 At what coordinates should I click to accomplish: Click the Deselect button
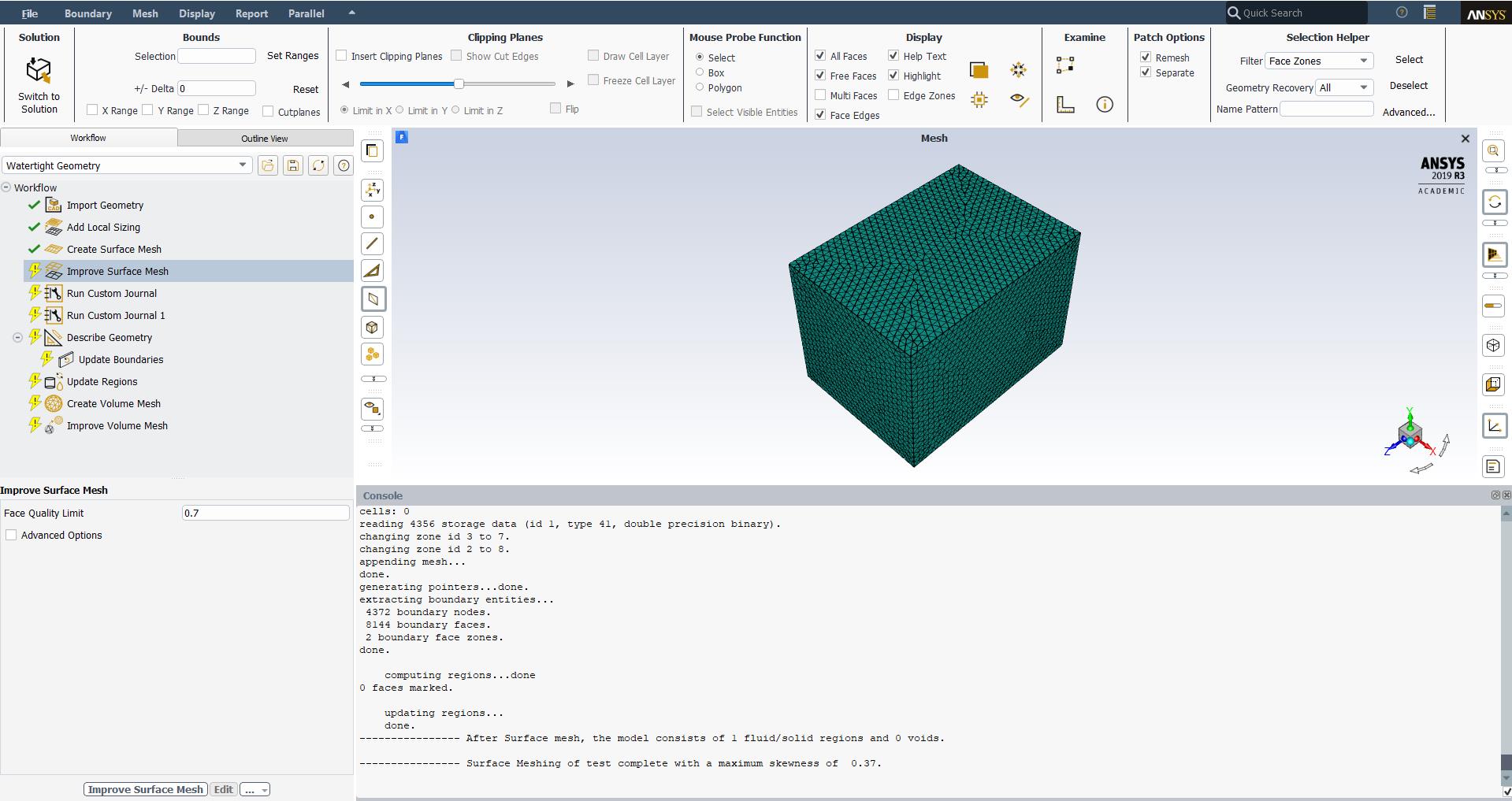pyautogui.click(x=1409, y=85)
